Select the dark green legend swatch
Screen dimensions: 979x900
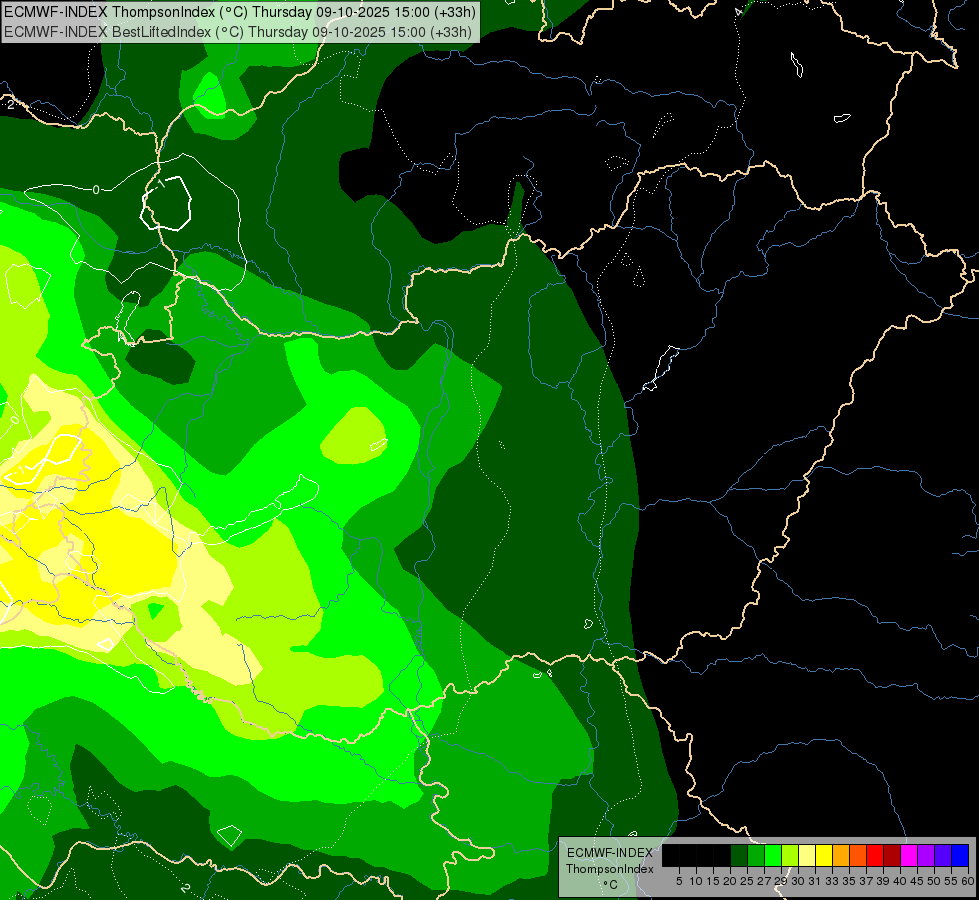(x=739, y=855)
